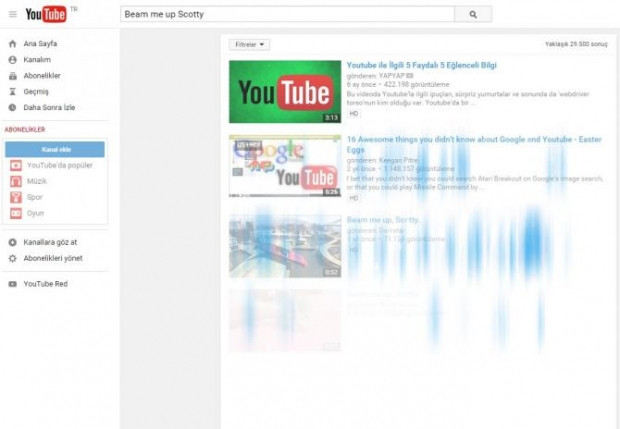
Task: Click the YAPYAP uploader link
Action: 392,76
